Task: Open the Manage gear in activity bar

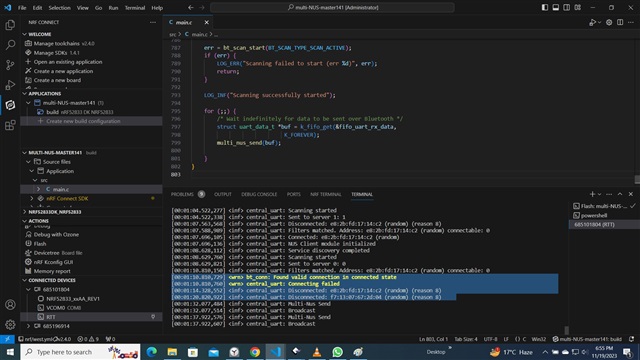Action: tap(10, 324)
